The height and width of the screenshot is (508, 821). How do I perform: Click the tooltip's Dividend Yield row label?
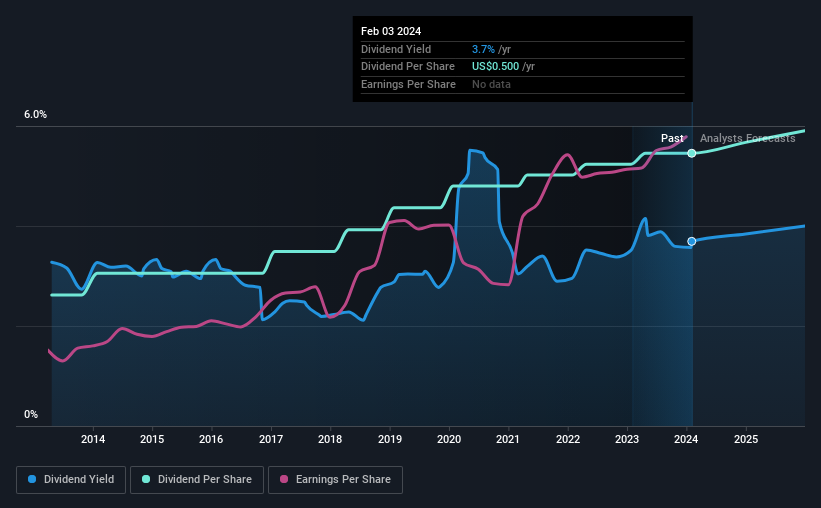(396, 49)
